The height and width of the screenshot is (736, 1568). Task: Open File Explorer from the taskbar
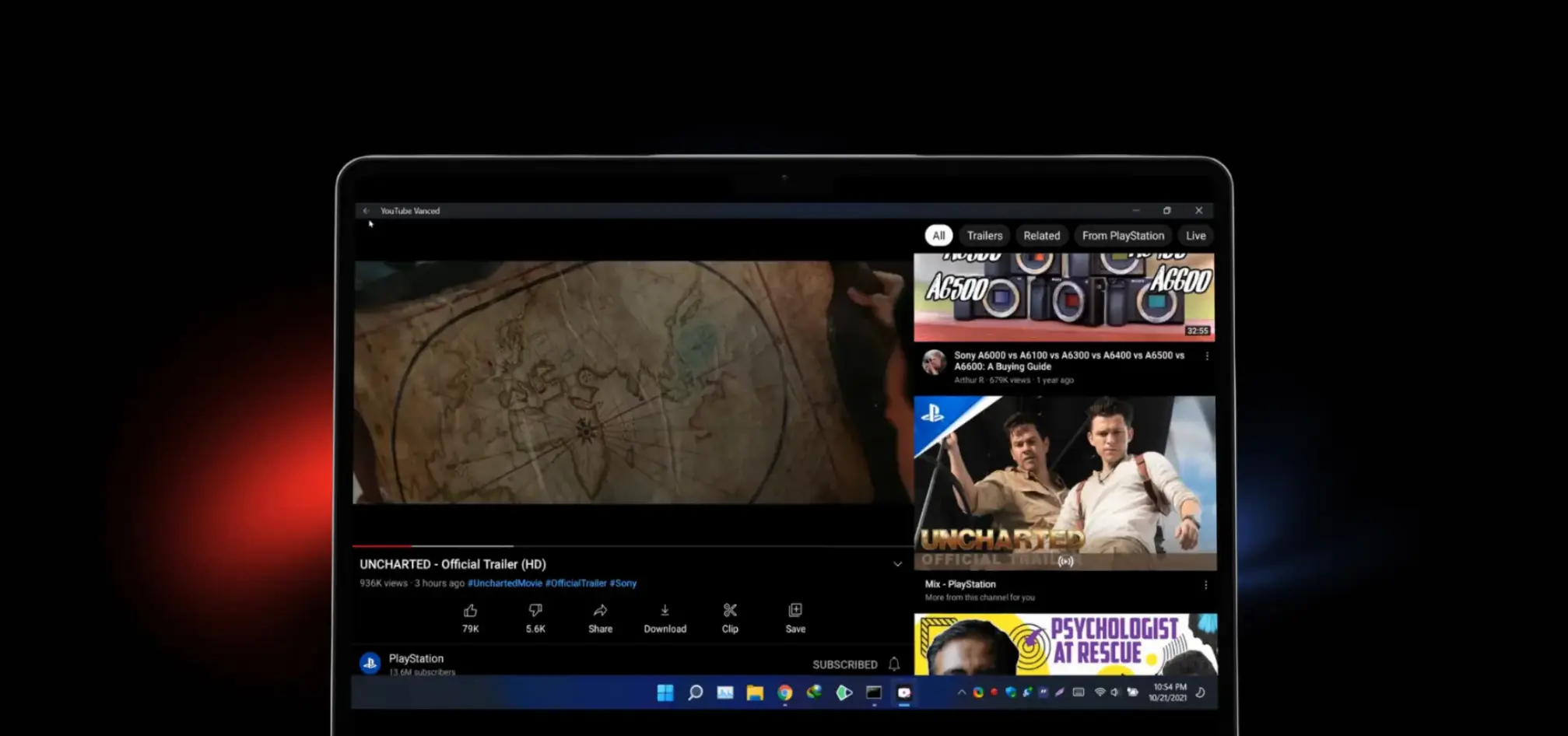pyautogui.click(x=755, y=692)
